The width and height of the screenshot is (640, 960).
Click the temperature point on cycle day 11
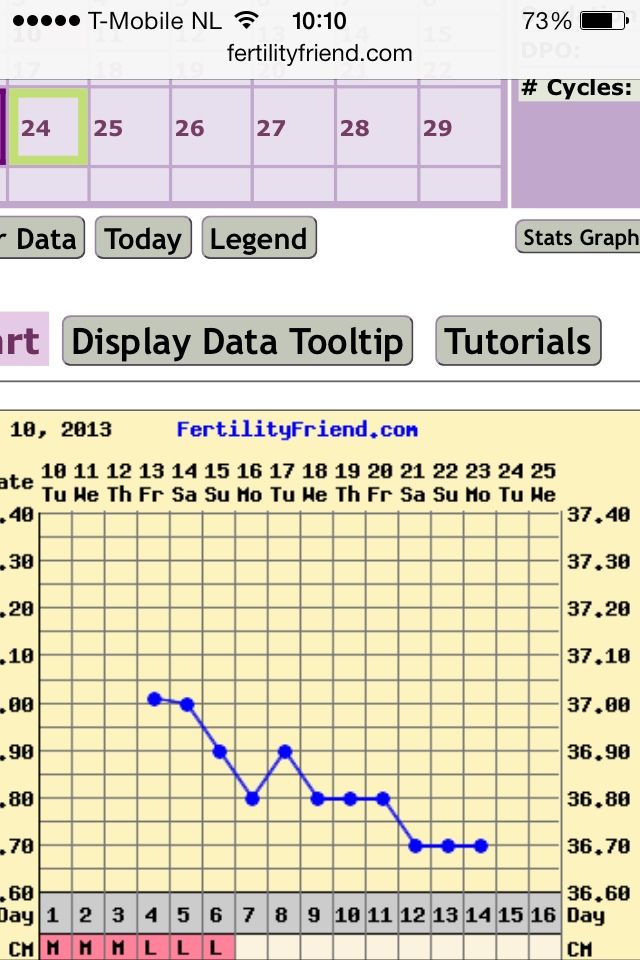[x=383, y=798]
